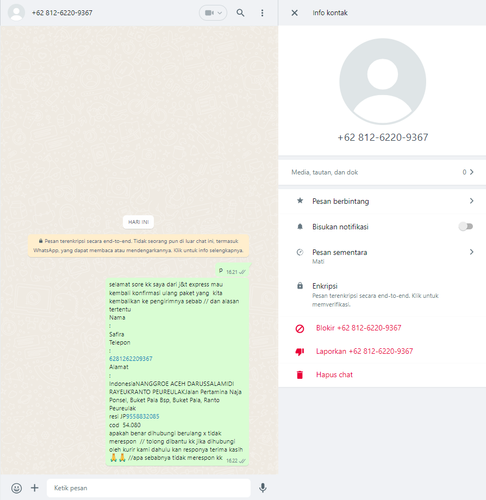Open the phone link 6281262209367 in message

tap(131, 359)
